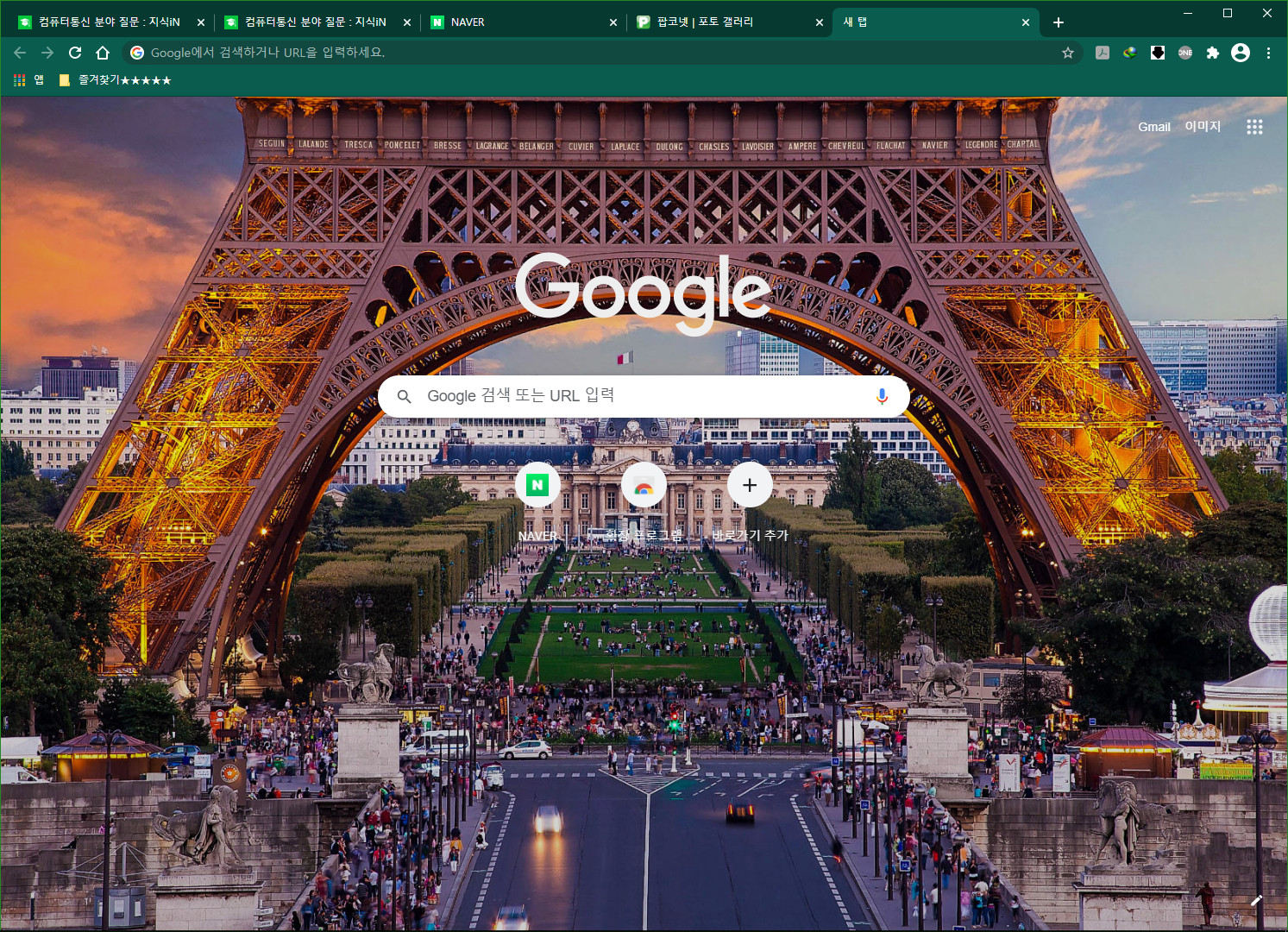Viewport: 1288px width, 932px height.
Task: Open the Internet Download Manager extension icon
Action: (1130, 53)
